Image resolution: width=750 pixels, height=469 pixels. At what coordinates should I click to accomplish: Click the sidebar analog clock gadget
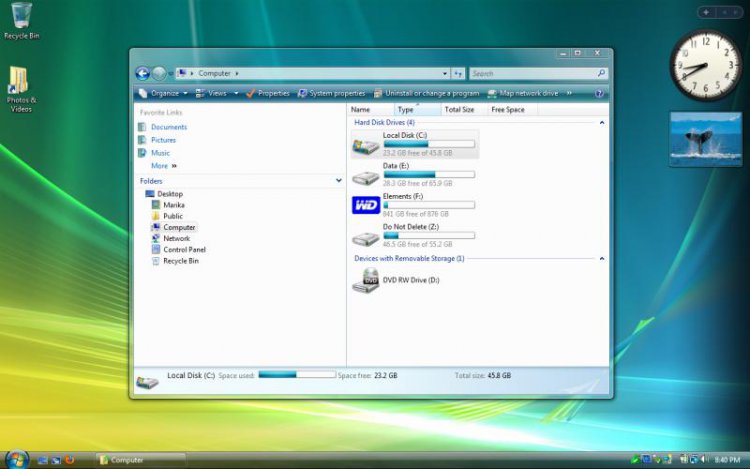[706, 66]
